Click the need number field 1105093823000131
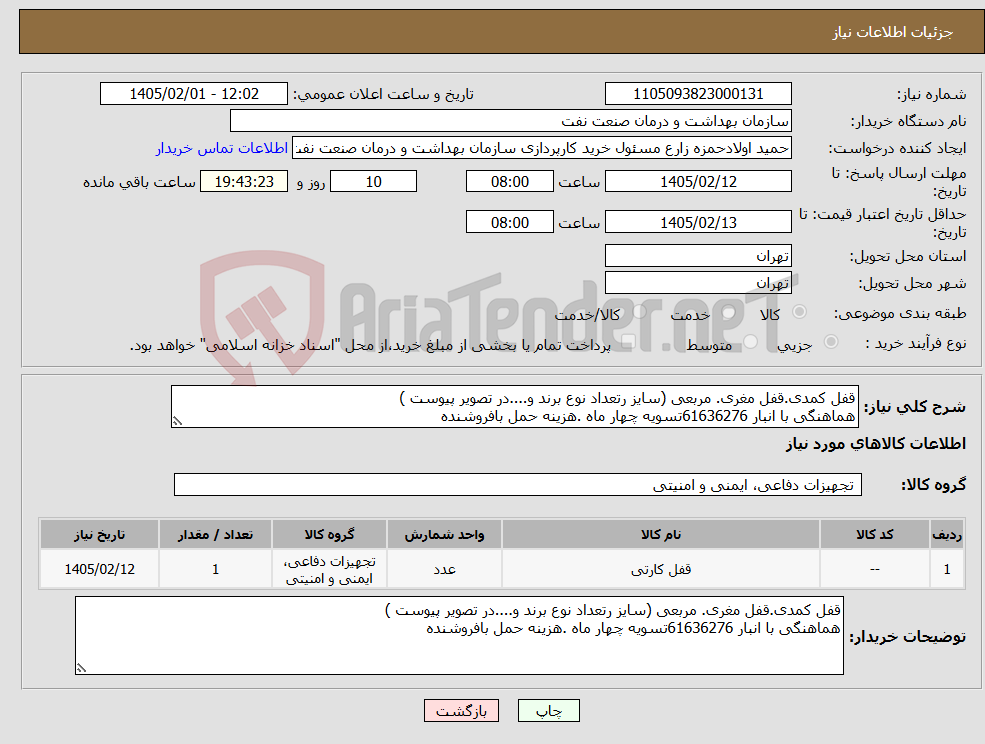This screenshot has width=985, height=744. coord(698,94)
